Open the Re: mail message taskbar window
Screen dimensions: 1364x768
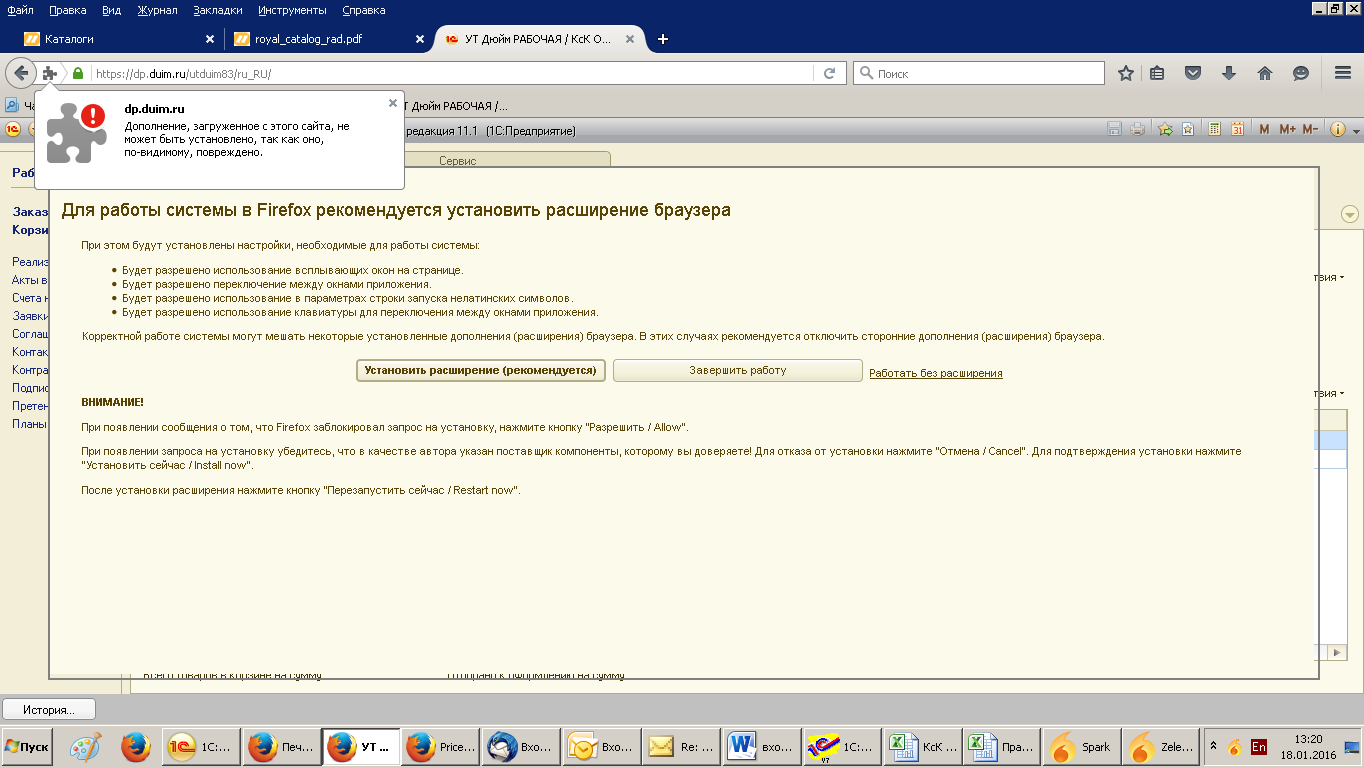[681, 746]
